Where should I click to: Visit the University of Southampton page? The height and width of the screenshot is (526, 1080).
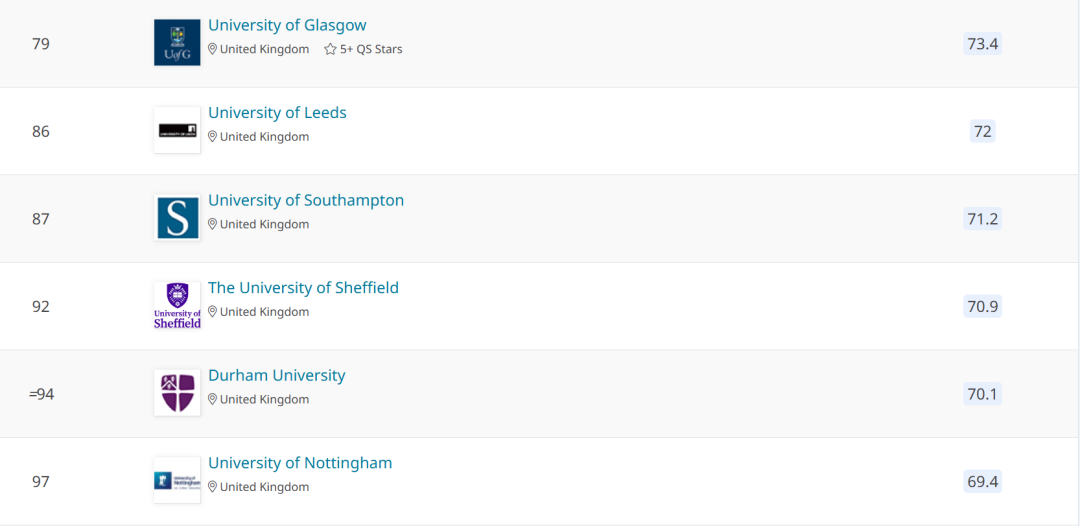pyautogui.click(x=306, y=200)
